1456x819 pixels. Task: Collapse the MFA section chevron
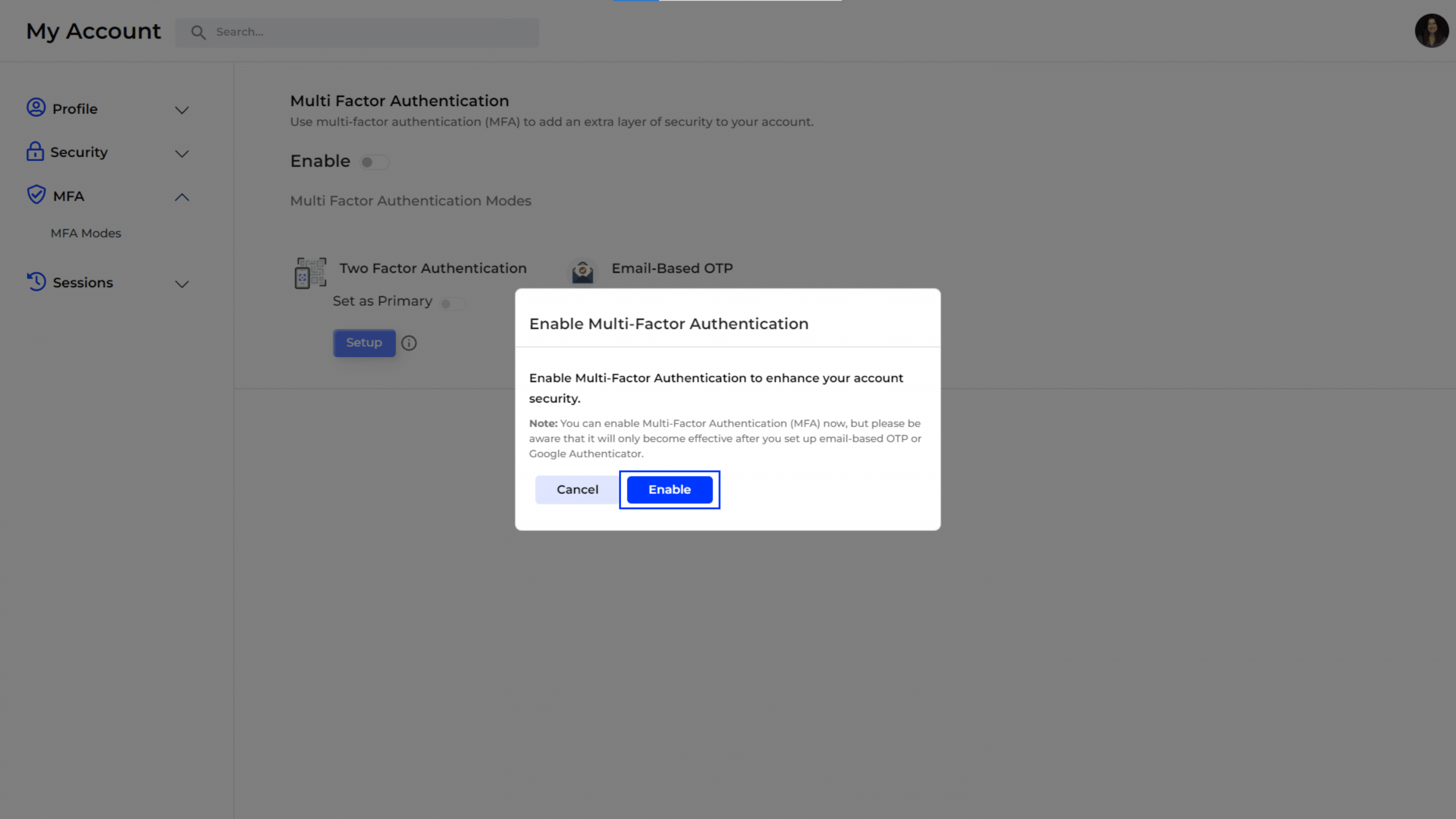point(181,197)
